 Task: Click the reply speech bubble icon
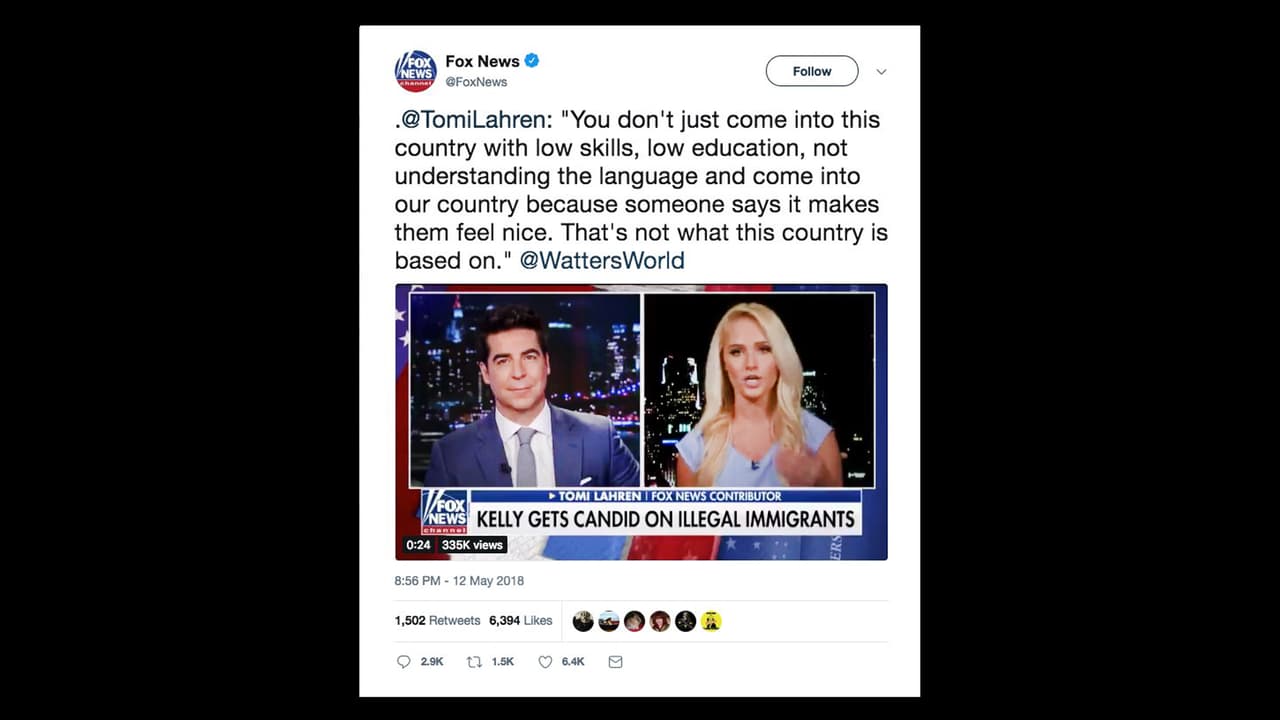coord(404,662)
